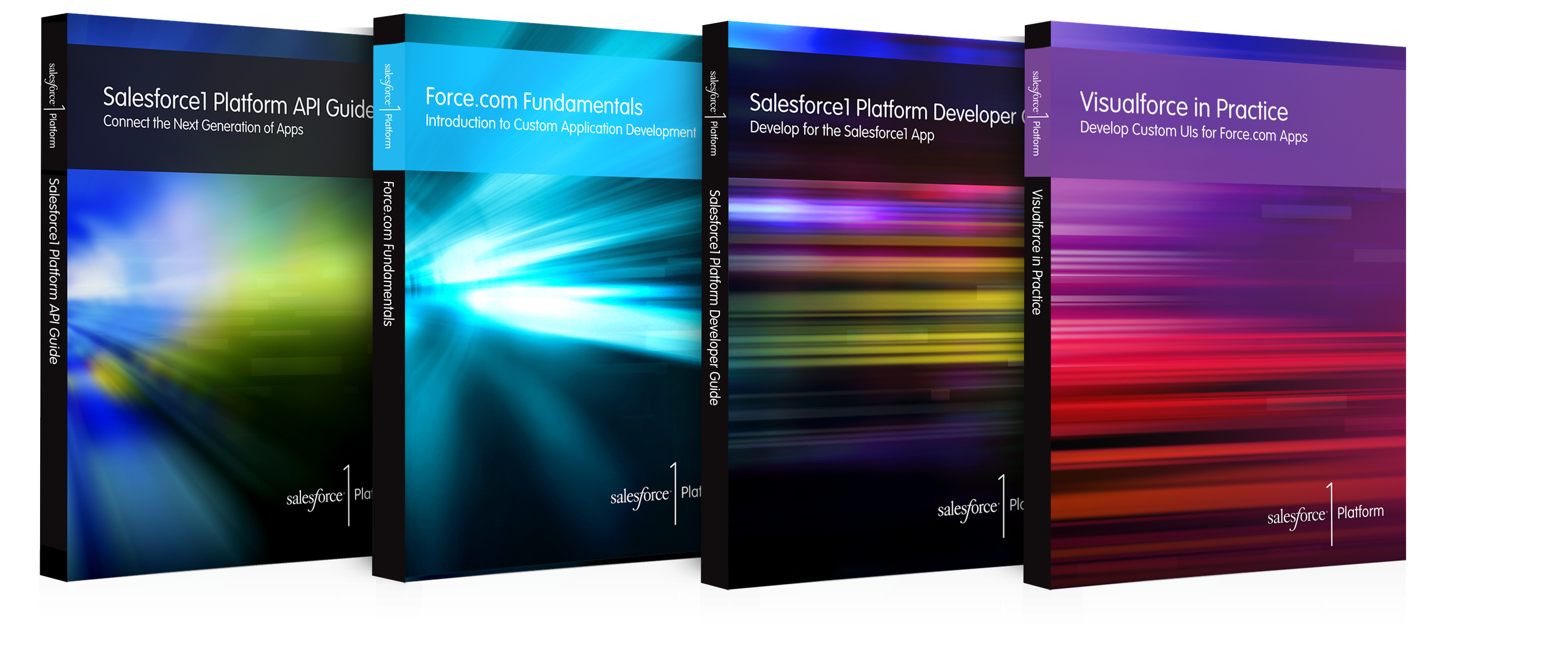This screenshot has height=672, width=1568.
Task: Click the Salesforce1 Platform API Guide book cover
Action: [x=220, y=298]
